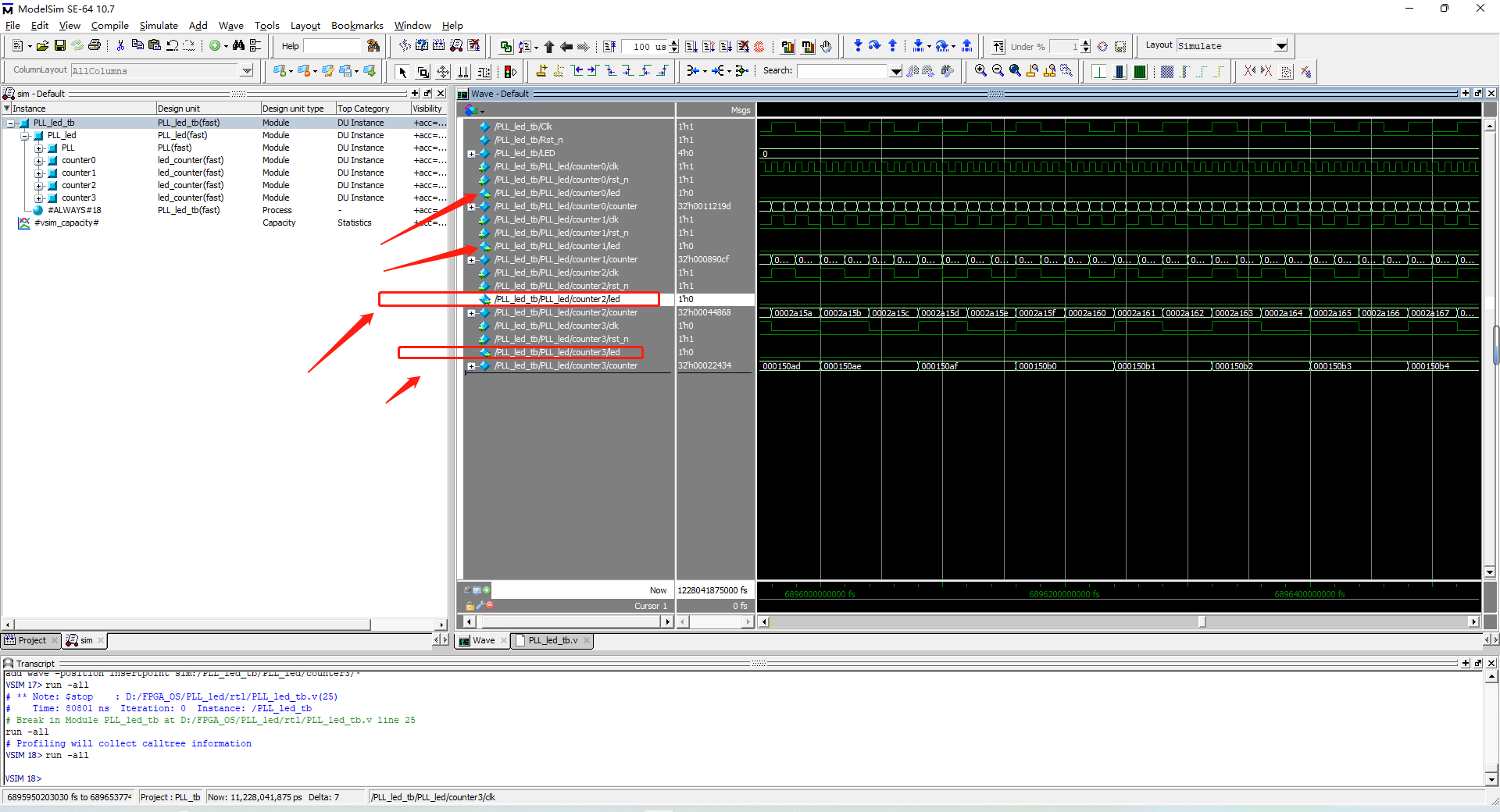Click the Zoom In magnifier icon
Viewport: 1500px width, 812px height.
pyautogui.click(x=980, y=71)
